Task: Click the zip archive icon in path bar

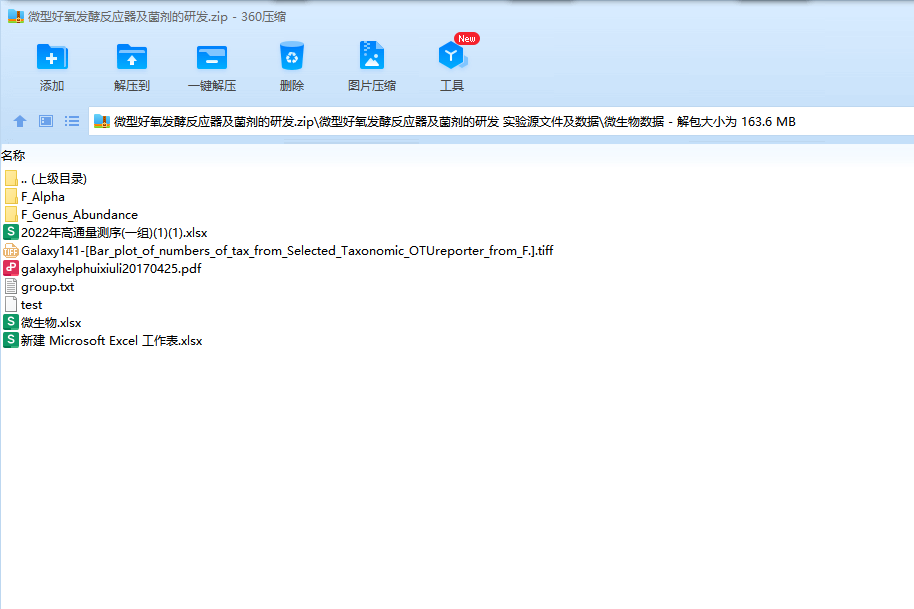Action: (x=102, y=121)
